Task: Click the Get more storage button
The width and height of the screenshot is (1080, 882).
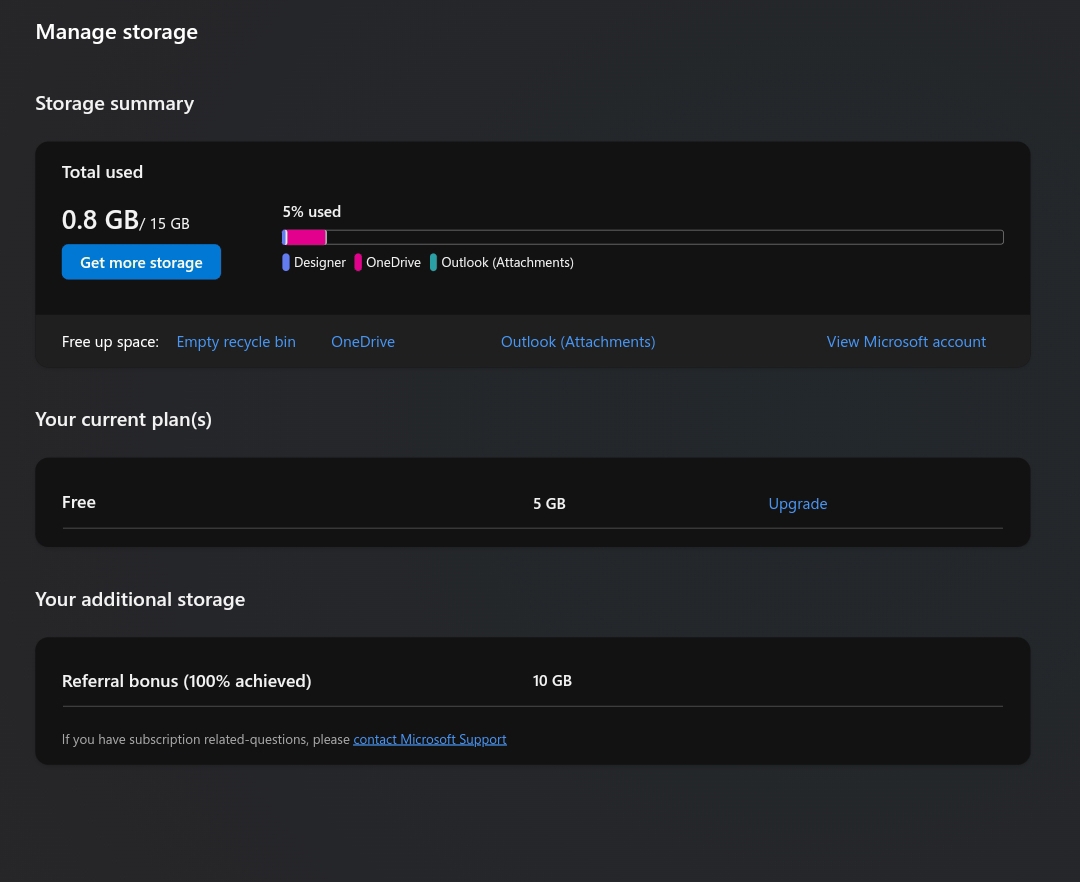Action: (x=140, y=261)
